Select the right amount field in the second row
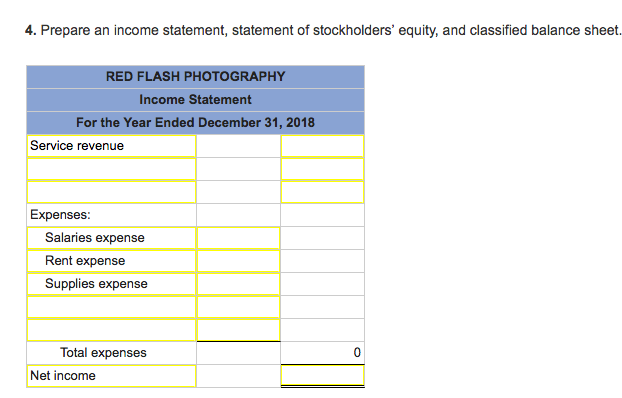 point(322,169)
